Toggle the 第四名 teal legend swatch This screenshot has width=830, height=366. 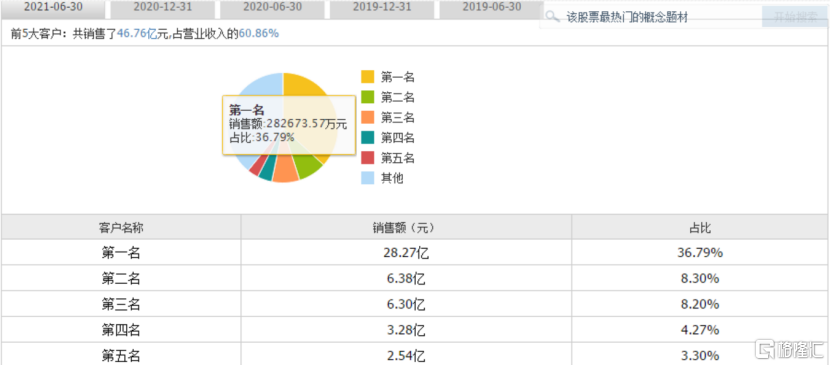[368, 138]
